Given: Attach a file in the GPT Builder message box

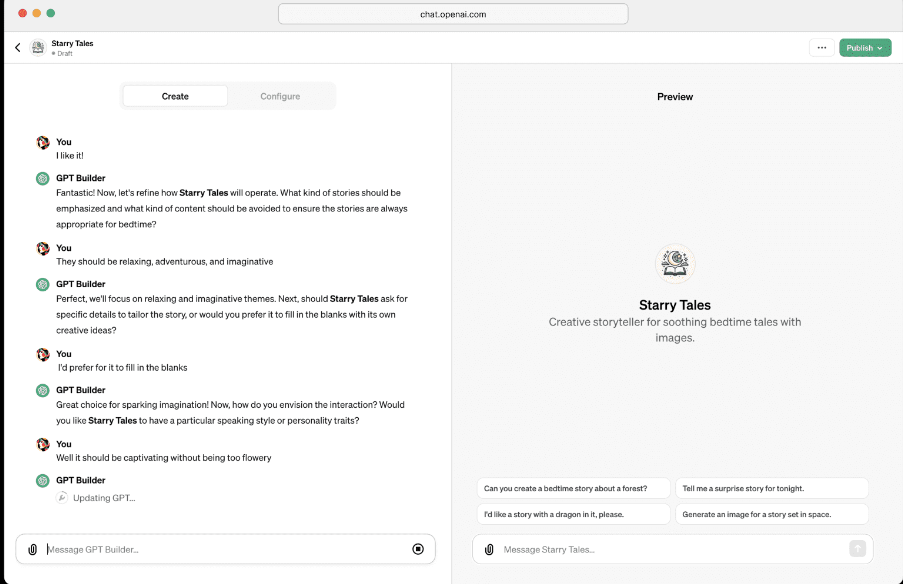Looking at the screenshot, I should point(33,549).
